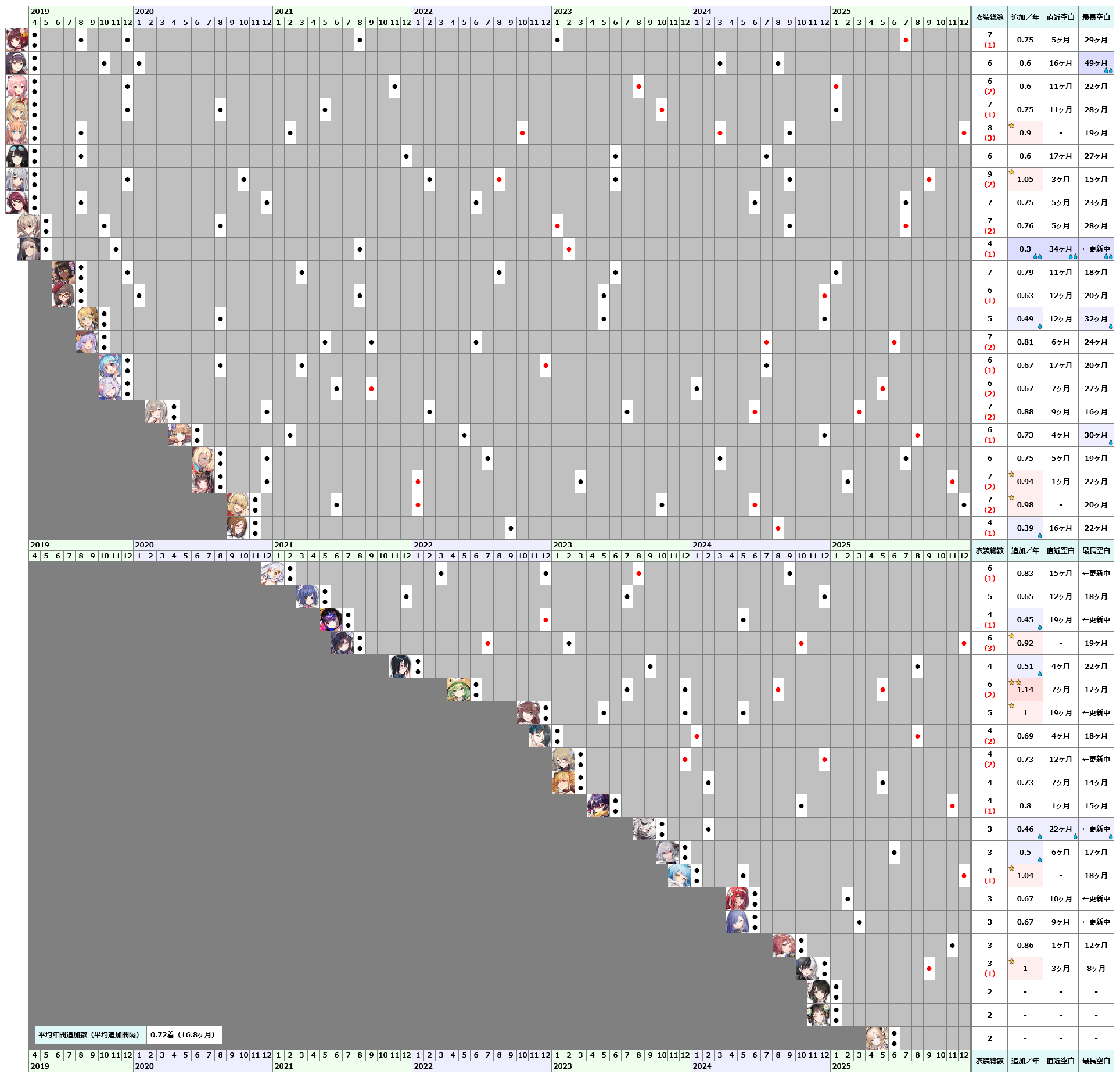Select the black-haired avatar wearing goggles
Viewport: 1120px width, 1078px height.
tap(17, 156)
